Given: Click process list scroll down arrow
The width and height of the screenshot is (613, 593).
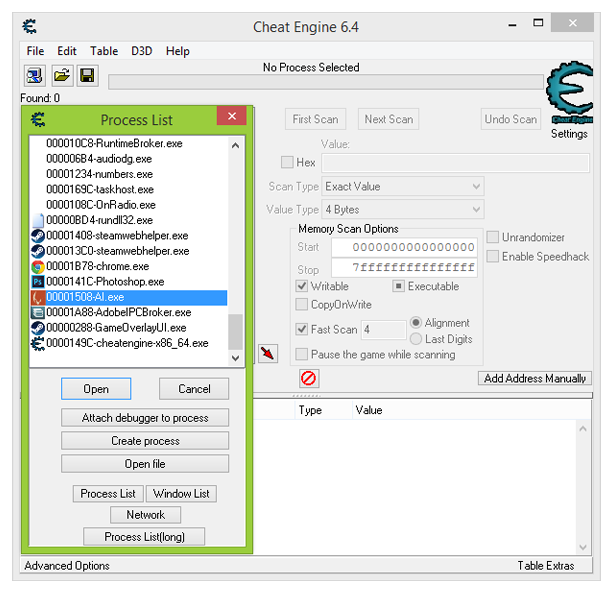Looking at the screenshot, I should click(x=235, y=358).
